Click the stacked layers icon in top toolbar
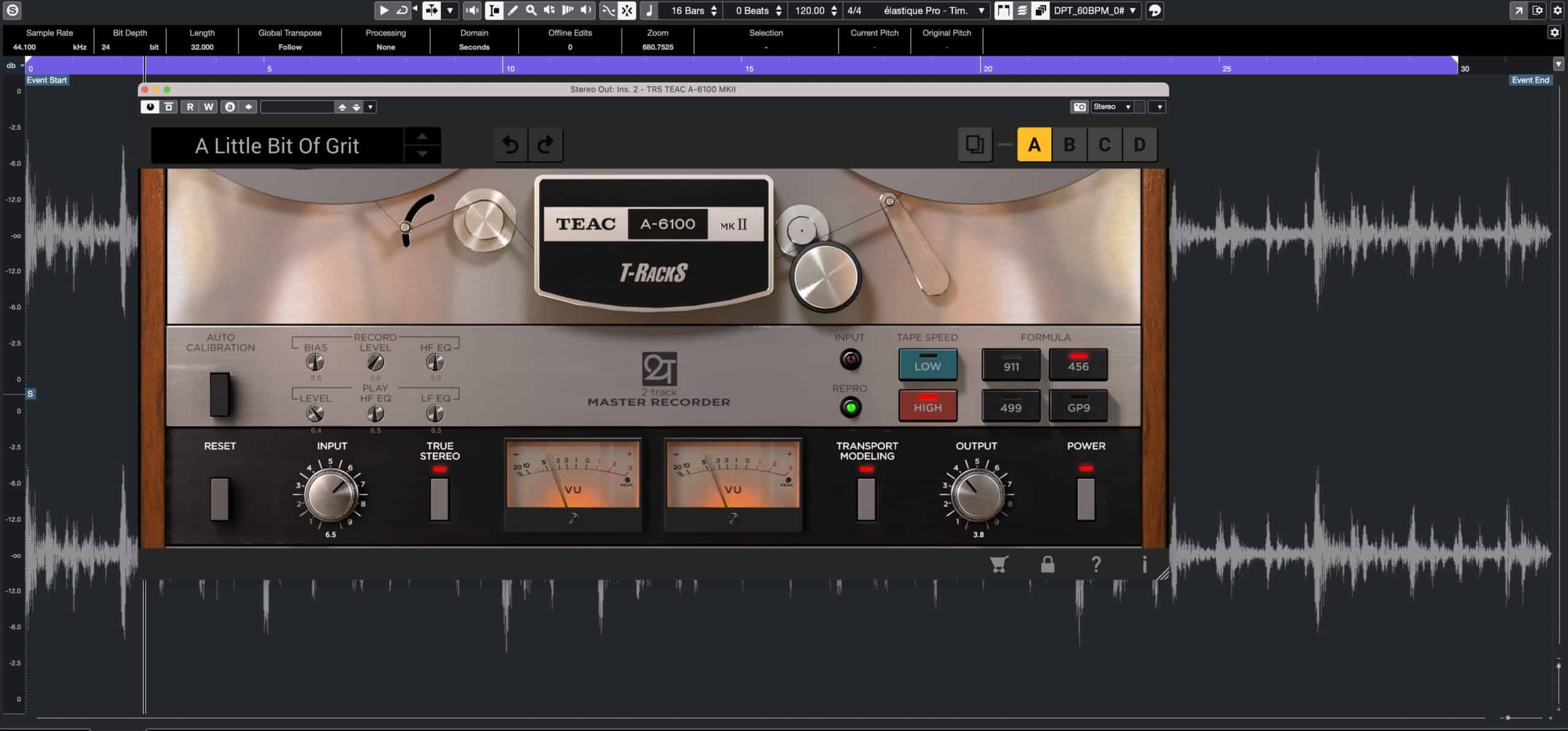This screenshot has width=1568, height=731. coord(1022,10)
